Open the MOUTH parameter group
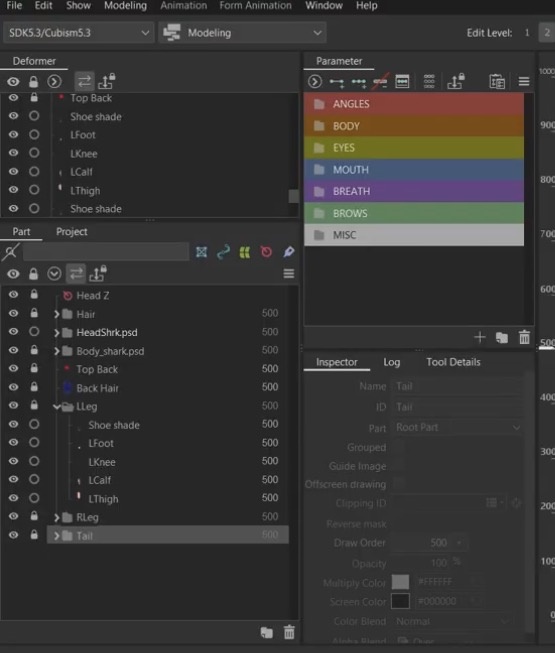 414,169
